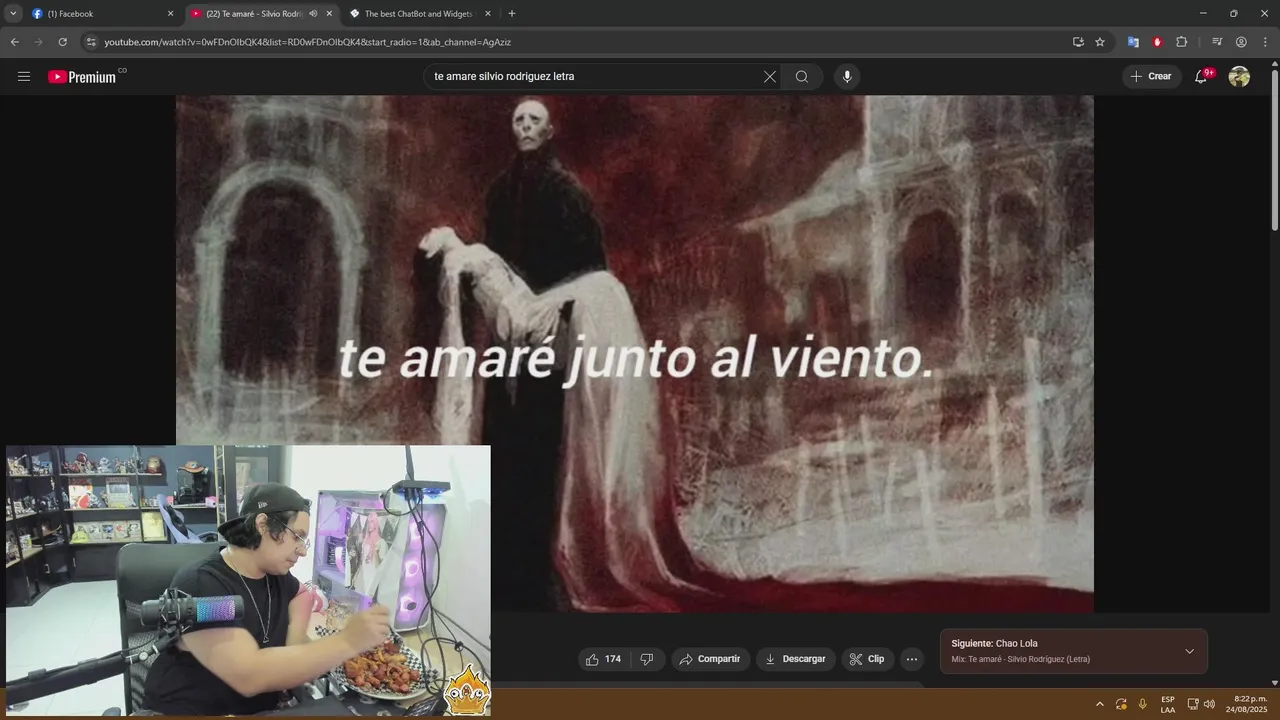View site information icon in address bar
Image resolution: width=1280 pixels, height=720 pixels.
coord(91,42)
